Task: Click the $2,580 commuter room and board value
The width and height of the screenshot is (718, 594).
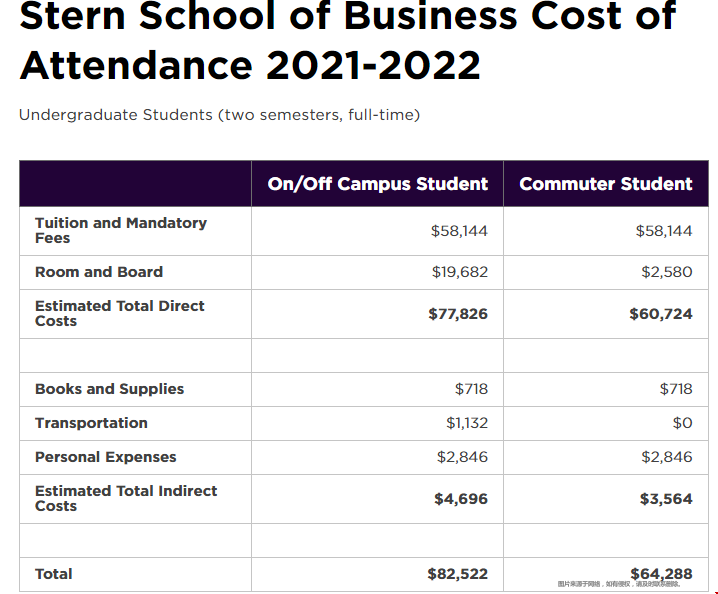Action: point(667,272)
